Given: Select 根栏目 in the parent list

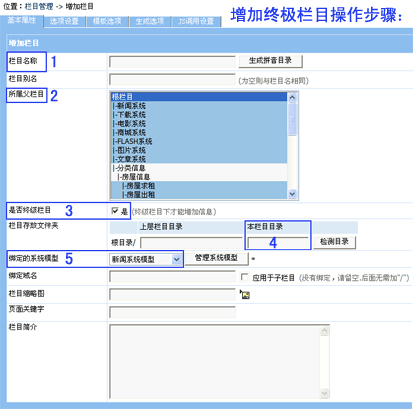Looking at the screenshot, I should point(199,97).
